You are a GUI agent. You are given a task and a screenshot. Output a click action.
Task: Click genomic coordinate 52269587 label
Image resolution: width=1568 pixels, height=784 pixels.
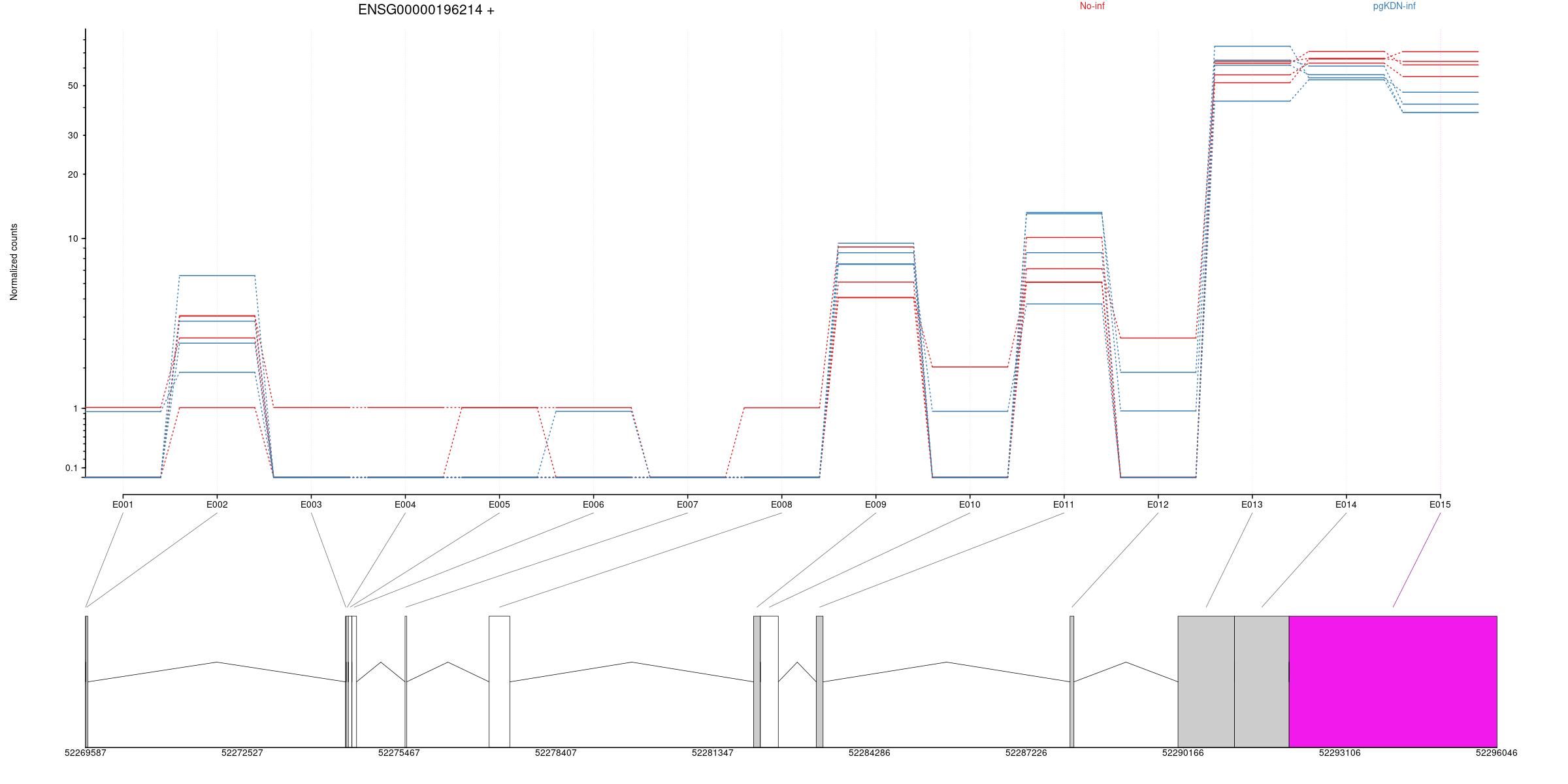(85, 753)
